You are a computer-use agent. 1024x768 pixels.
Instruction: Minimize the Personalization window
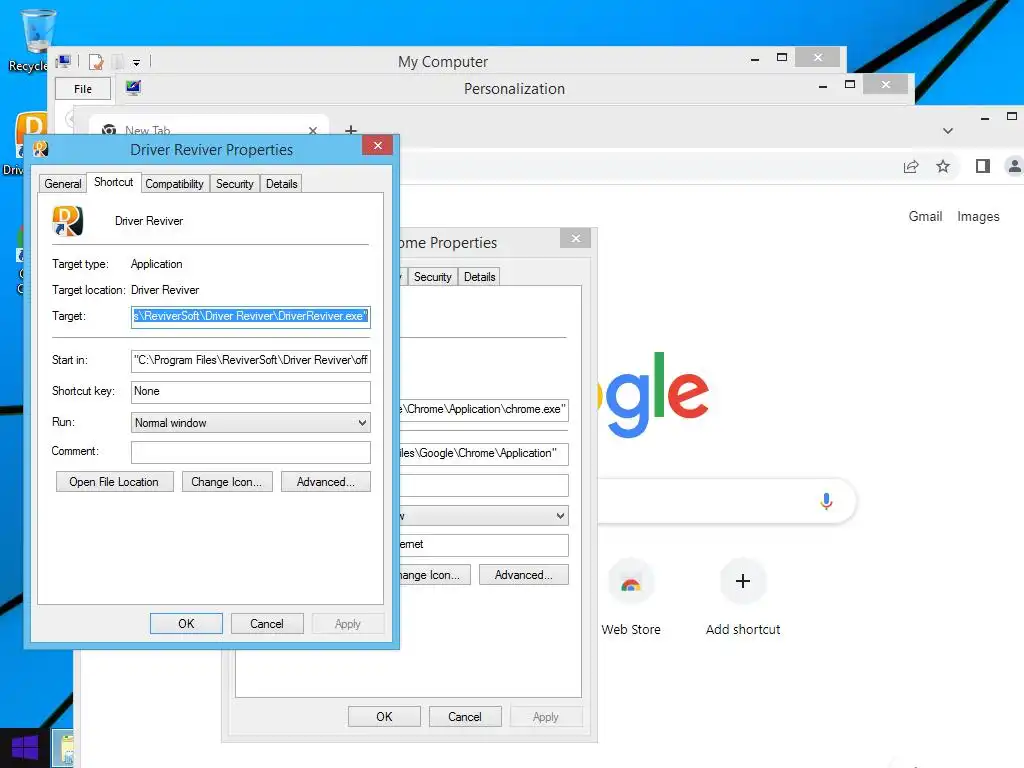(x=823, y=86)
